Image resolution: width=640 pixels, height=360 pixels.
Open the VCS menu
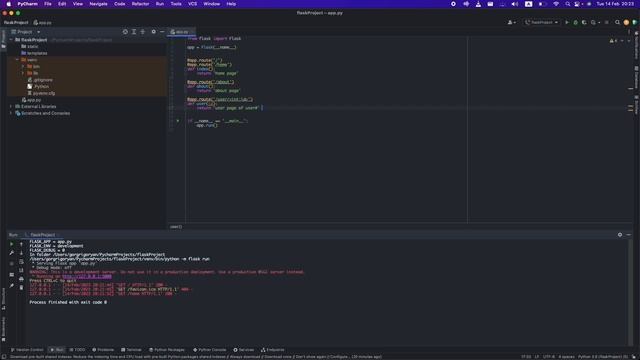pos(192,4)
